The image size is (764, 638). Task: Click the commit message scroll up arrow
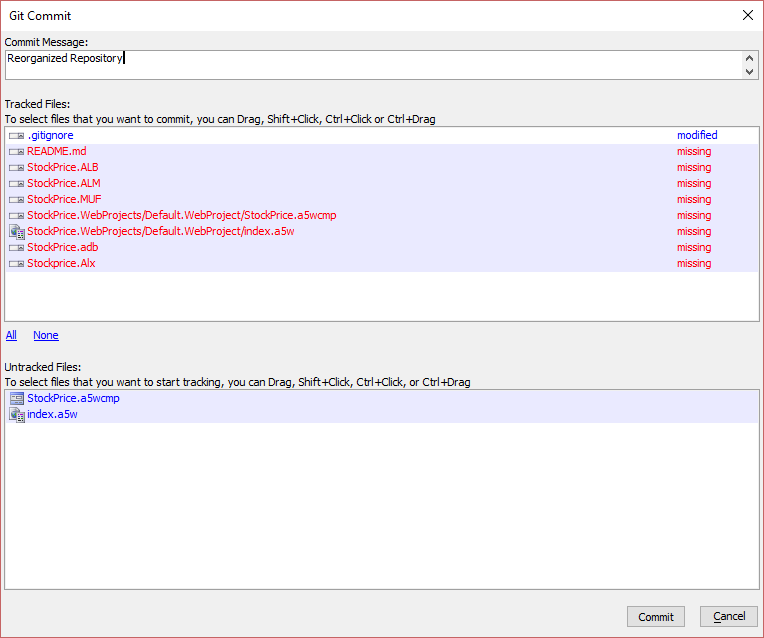point(749,58)
